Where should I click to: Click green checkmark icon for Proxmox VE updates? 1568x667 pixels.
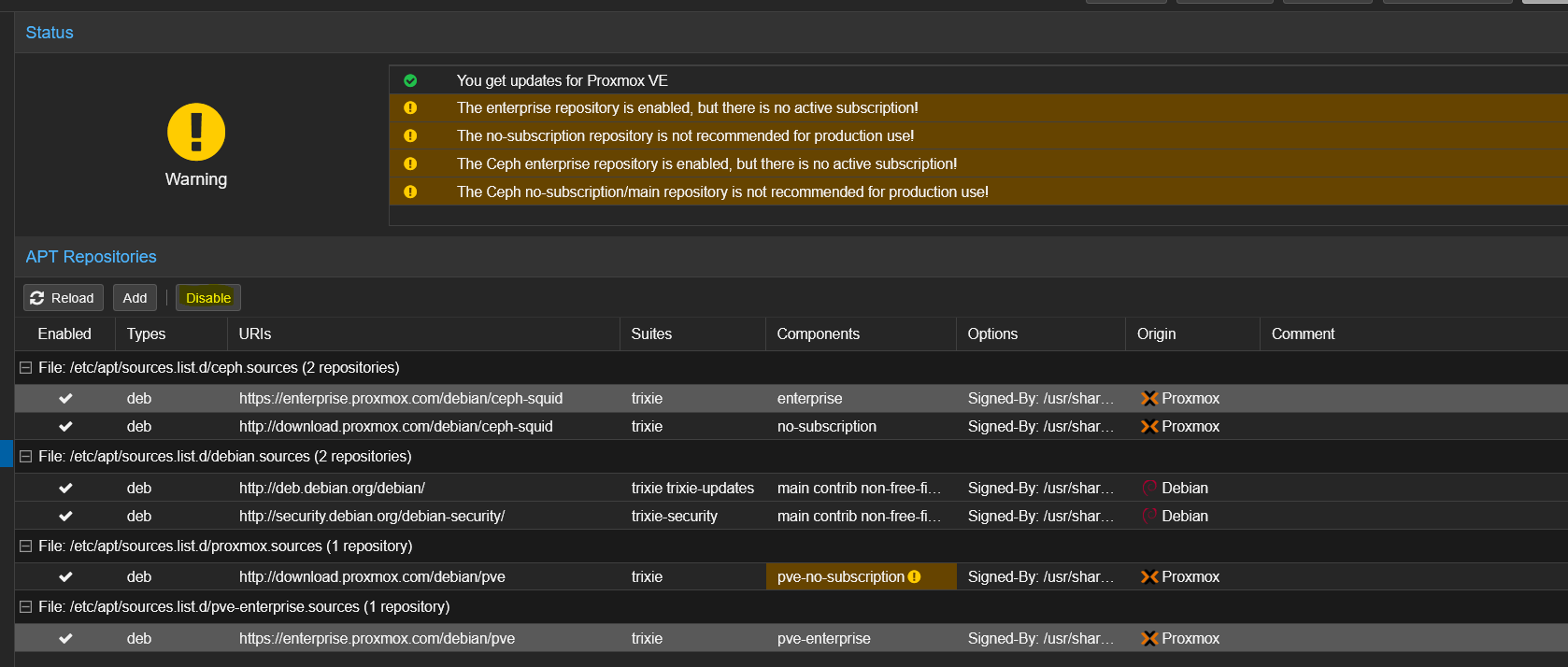point(410,80)
